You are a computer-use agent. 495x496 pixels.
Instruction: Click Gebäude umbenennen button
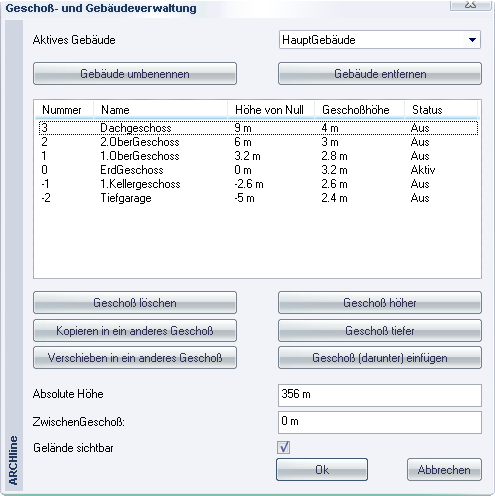click(135, 74)
